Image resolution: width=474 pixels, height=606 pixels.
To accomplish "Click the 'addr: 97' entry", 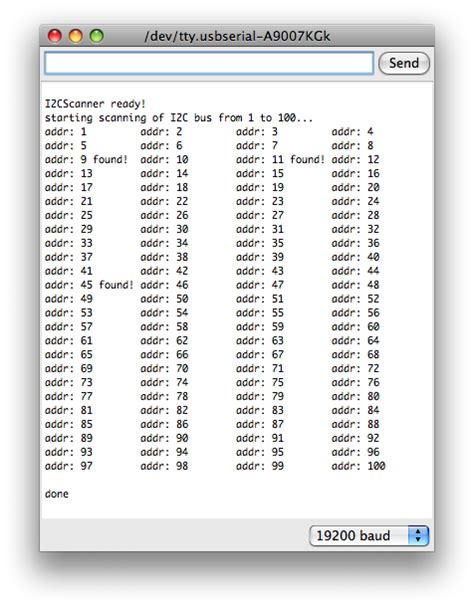I will coord(69,466).
